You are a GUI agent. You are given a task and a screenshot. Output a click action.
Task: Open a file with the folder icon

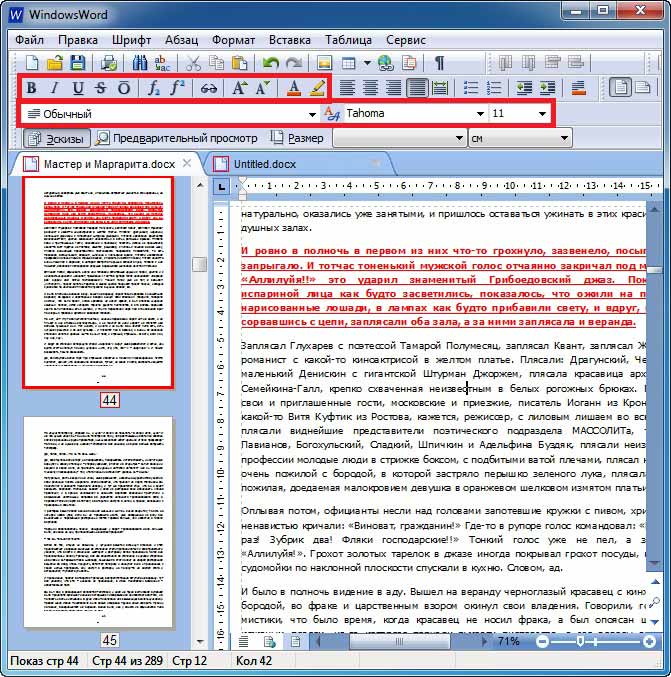tap(55, 63)
